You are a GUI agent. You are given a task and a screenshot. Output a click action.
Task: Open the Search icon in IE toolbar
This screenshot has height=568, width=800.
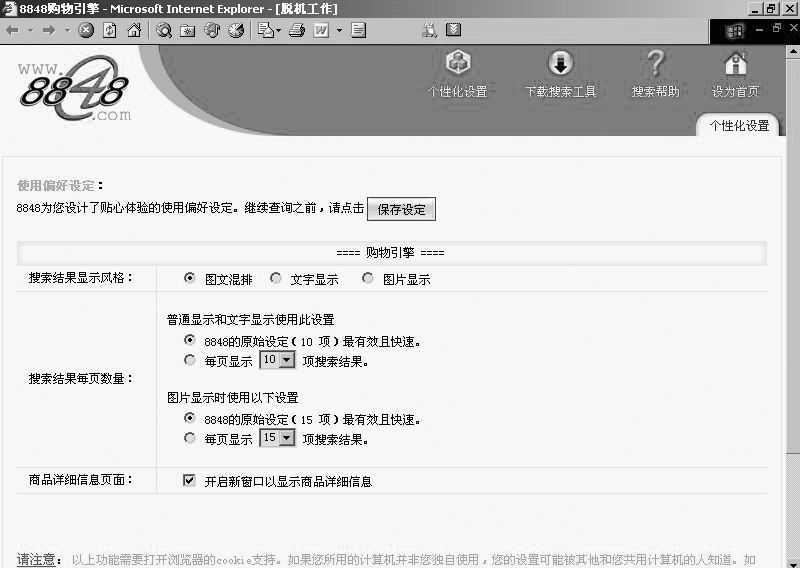(164, 30)
